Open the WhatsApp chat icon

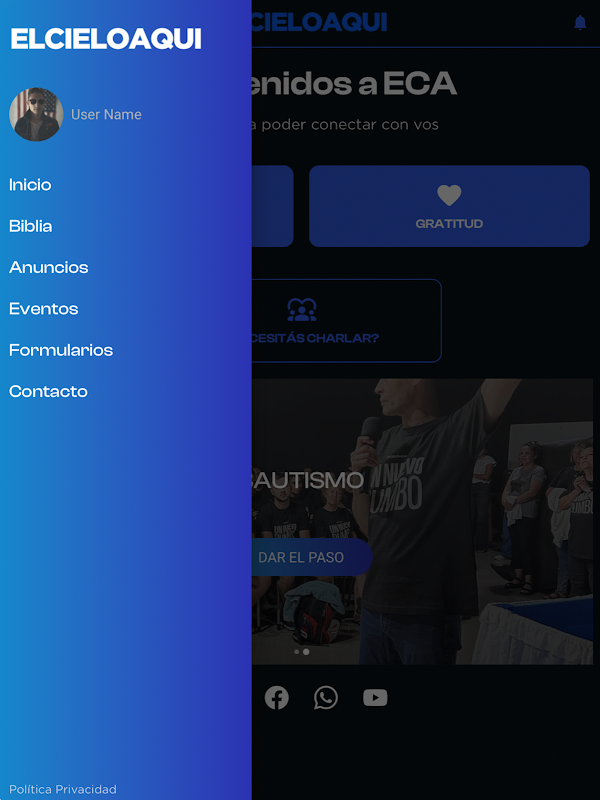point(326,697)
